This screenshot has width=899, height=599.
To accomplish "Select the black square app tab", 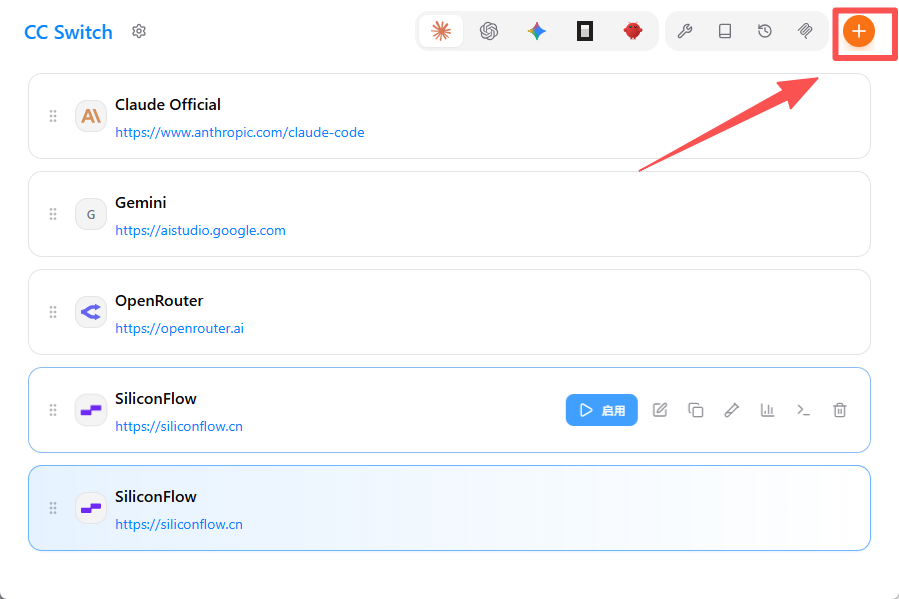I will point(585,31).
